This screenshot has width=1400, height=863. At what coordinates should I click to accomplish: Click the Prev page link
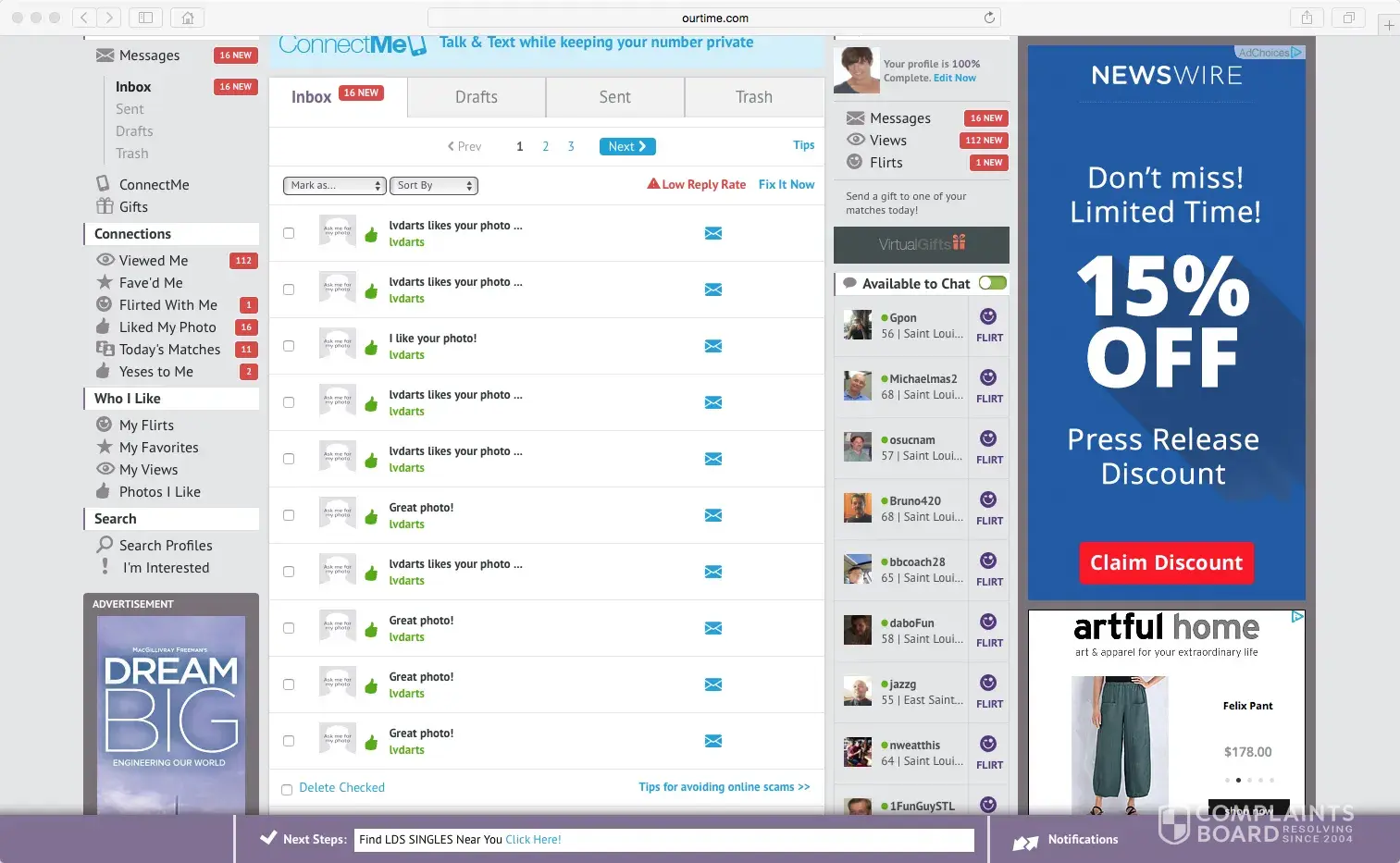point(465,146)
